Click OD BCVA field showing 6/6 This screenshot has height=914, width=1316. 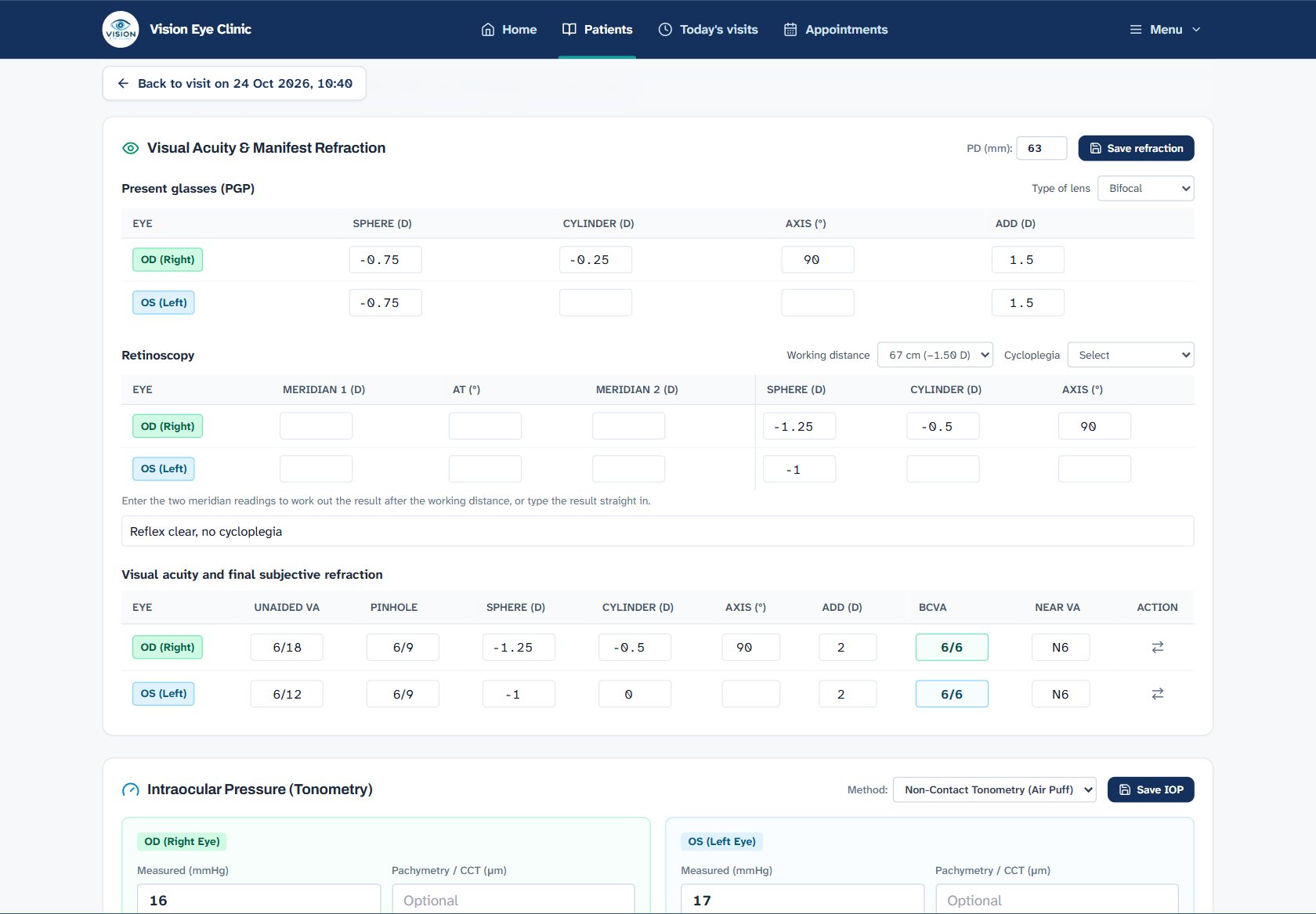[952, 647]
